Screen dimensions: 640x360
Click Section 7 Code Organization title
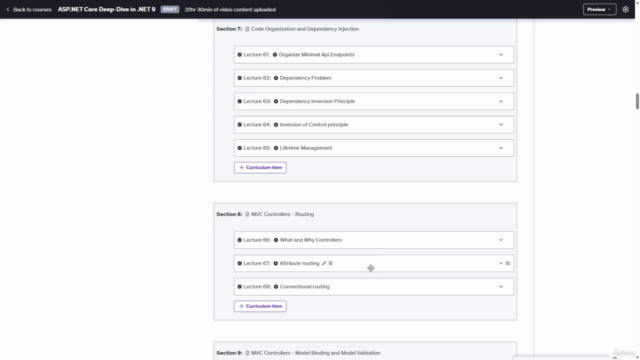tap(305, 29)
